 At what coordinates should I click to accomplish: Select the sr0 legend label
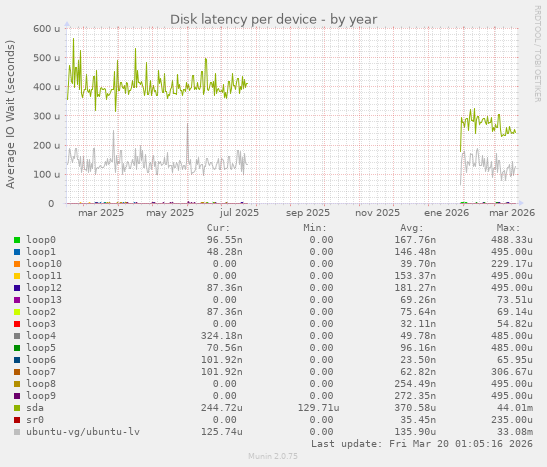click(x=35, y=420)
